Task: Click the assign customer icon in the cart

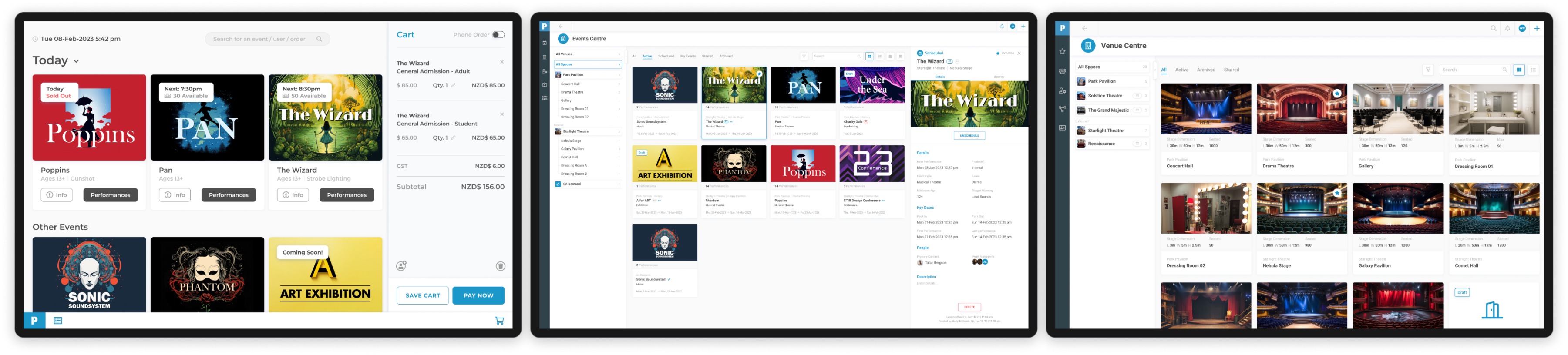Action: (401, 266)
